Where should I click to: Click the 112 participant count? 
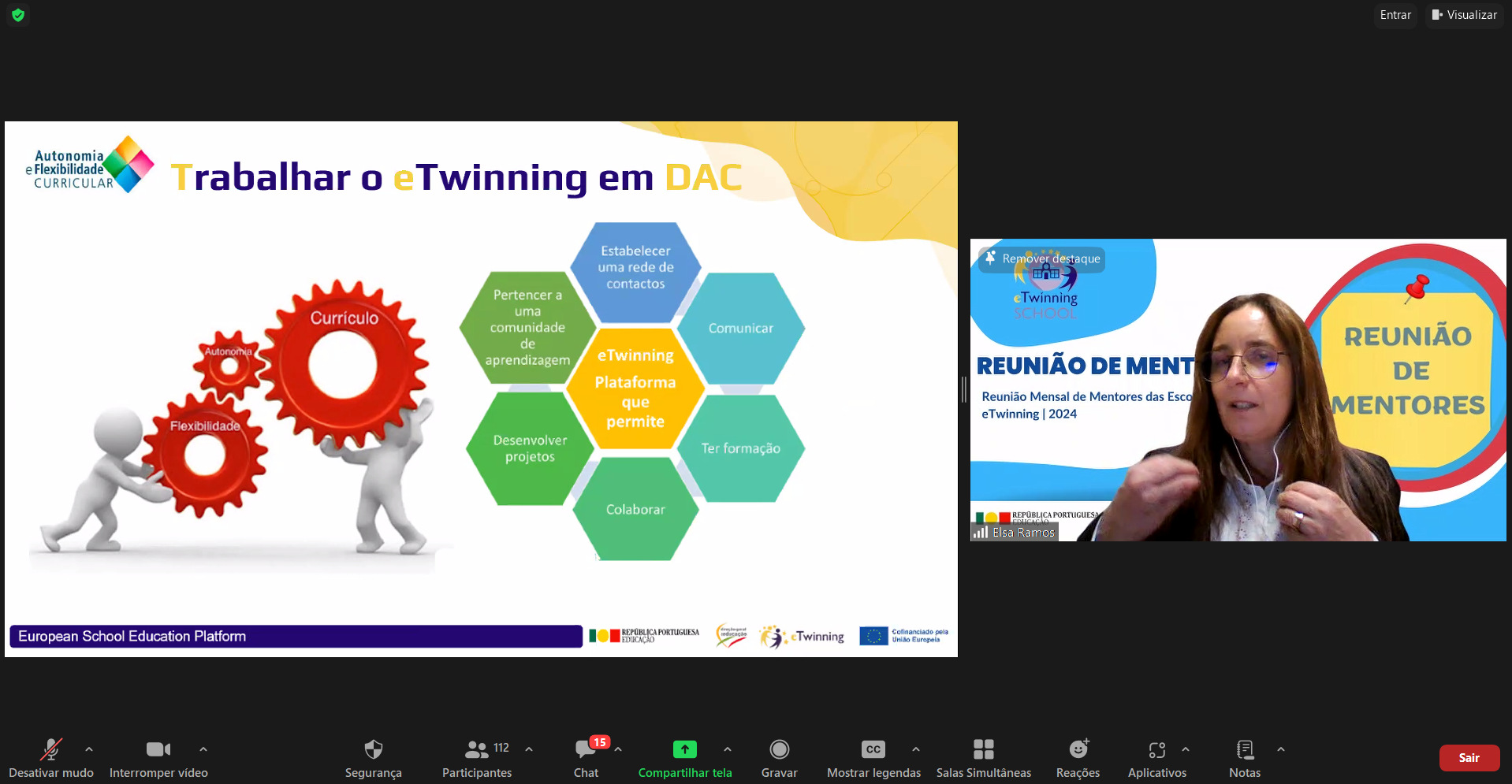[x=501, y=748]
